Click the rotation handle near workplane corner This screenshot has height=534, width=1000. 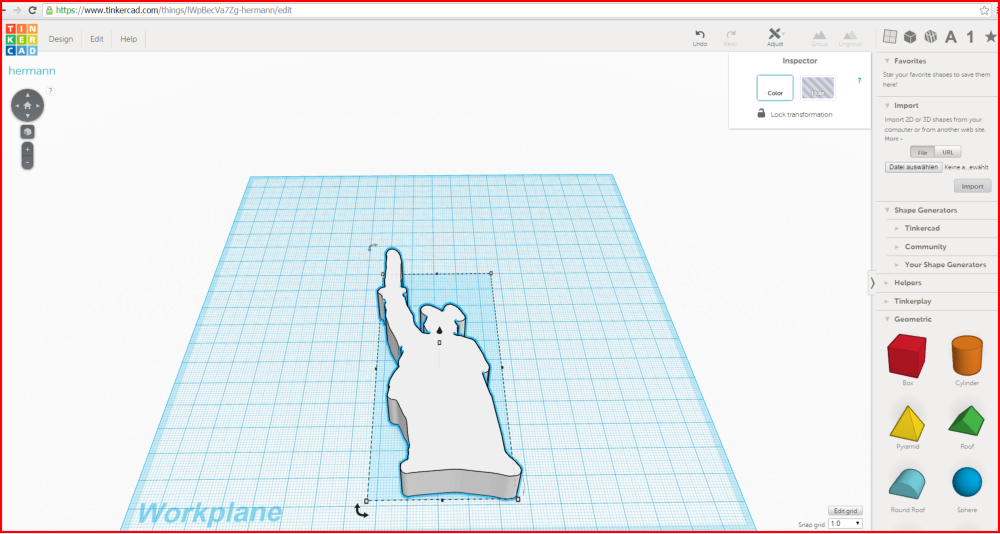tap(361, 510)
